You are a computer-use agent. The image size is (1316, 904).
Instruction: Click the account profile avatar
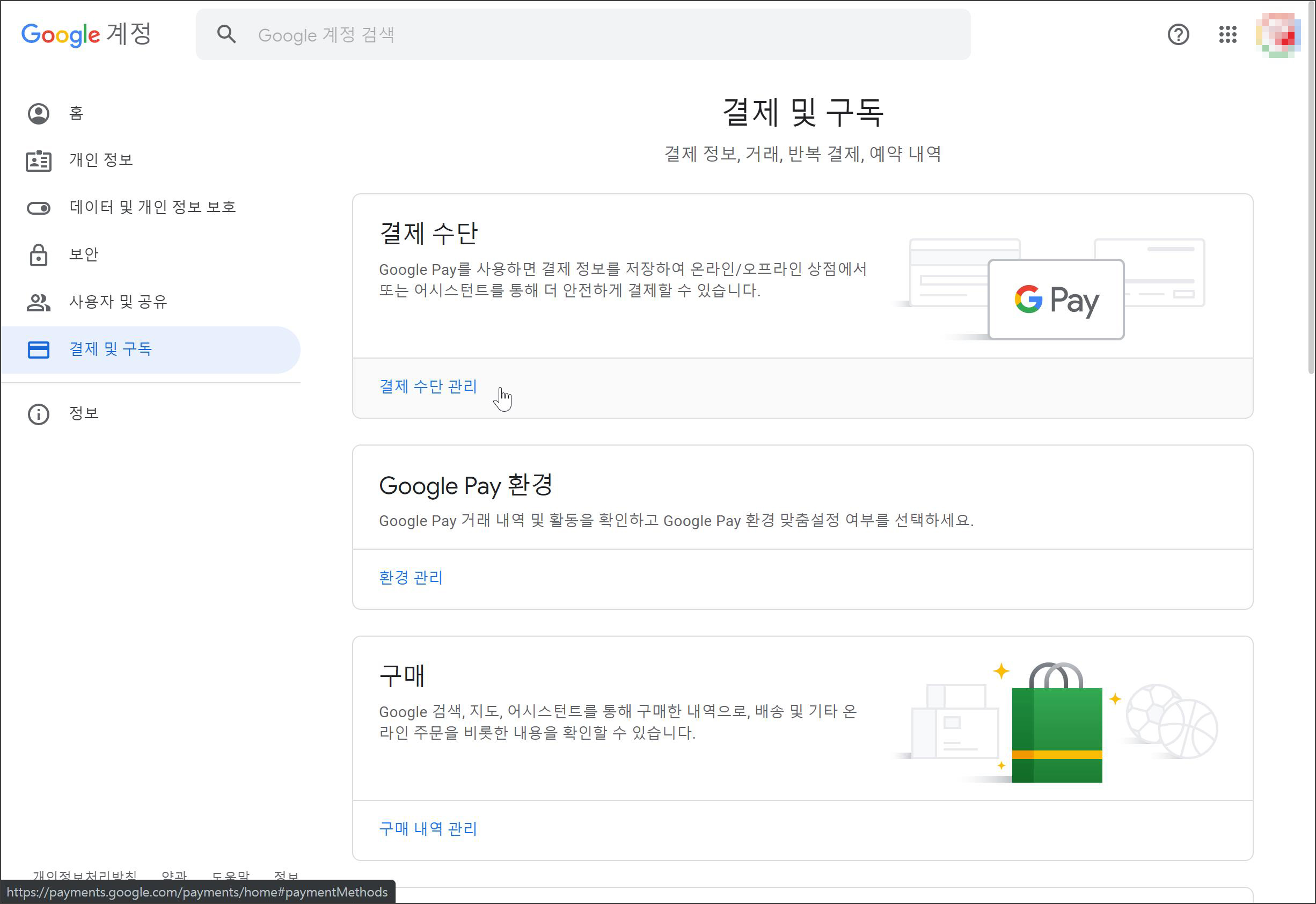point(1277,35)
